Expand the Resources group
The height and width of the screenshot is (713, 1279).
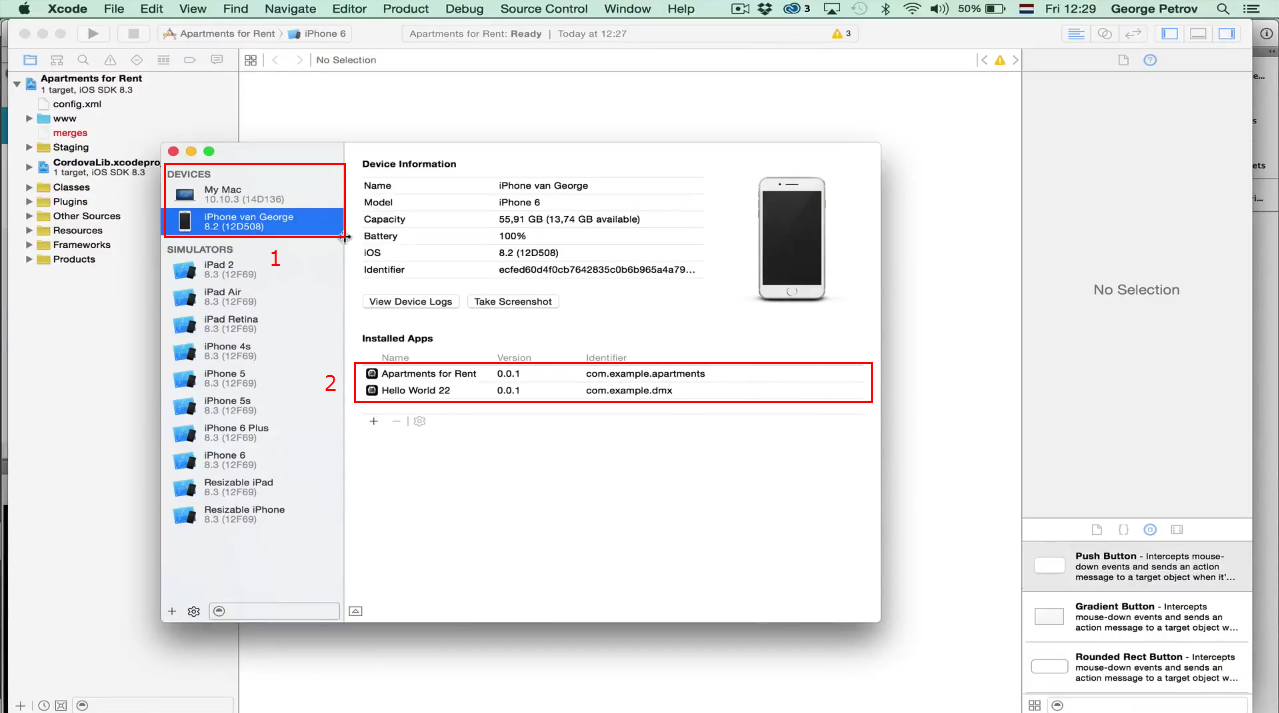(30, 231)
